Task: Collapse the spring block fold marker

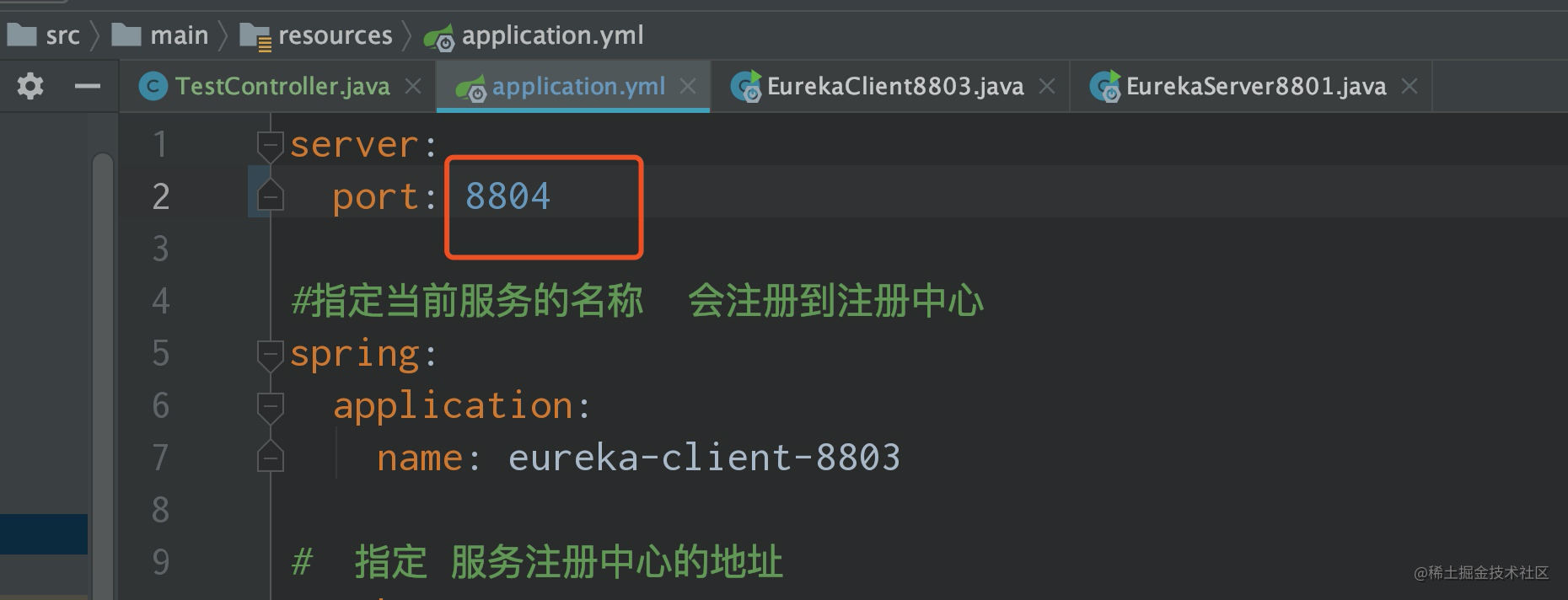Action: coord(270,355)
